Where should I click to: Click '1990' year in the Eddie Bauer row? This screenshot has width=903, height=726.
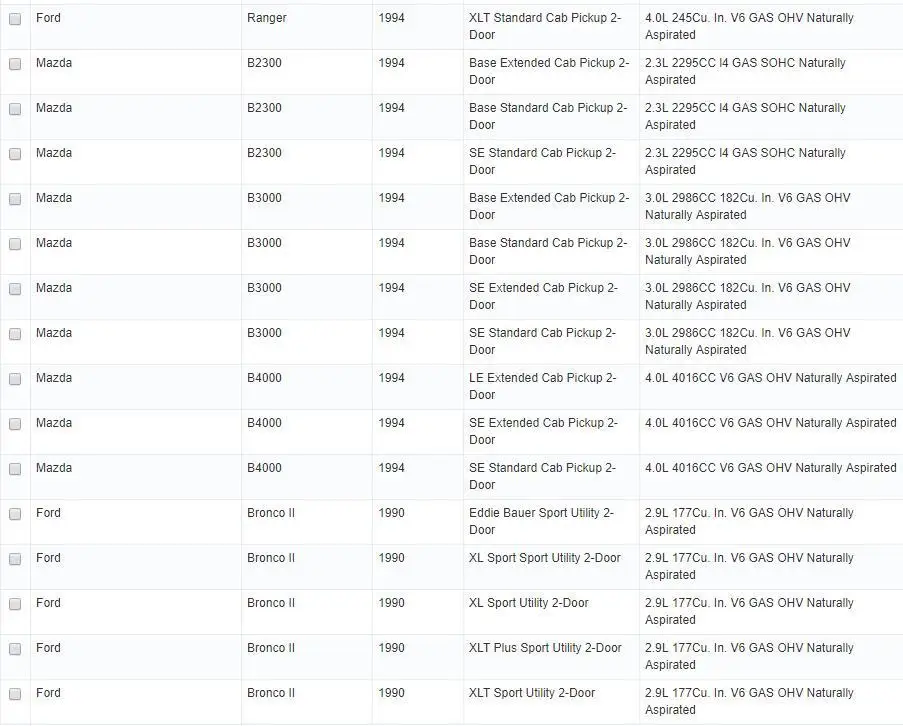pos(391,513)
